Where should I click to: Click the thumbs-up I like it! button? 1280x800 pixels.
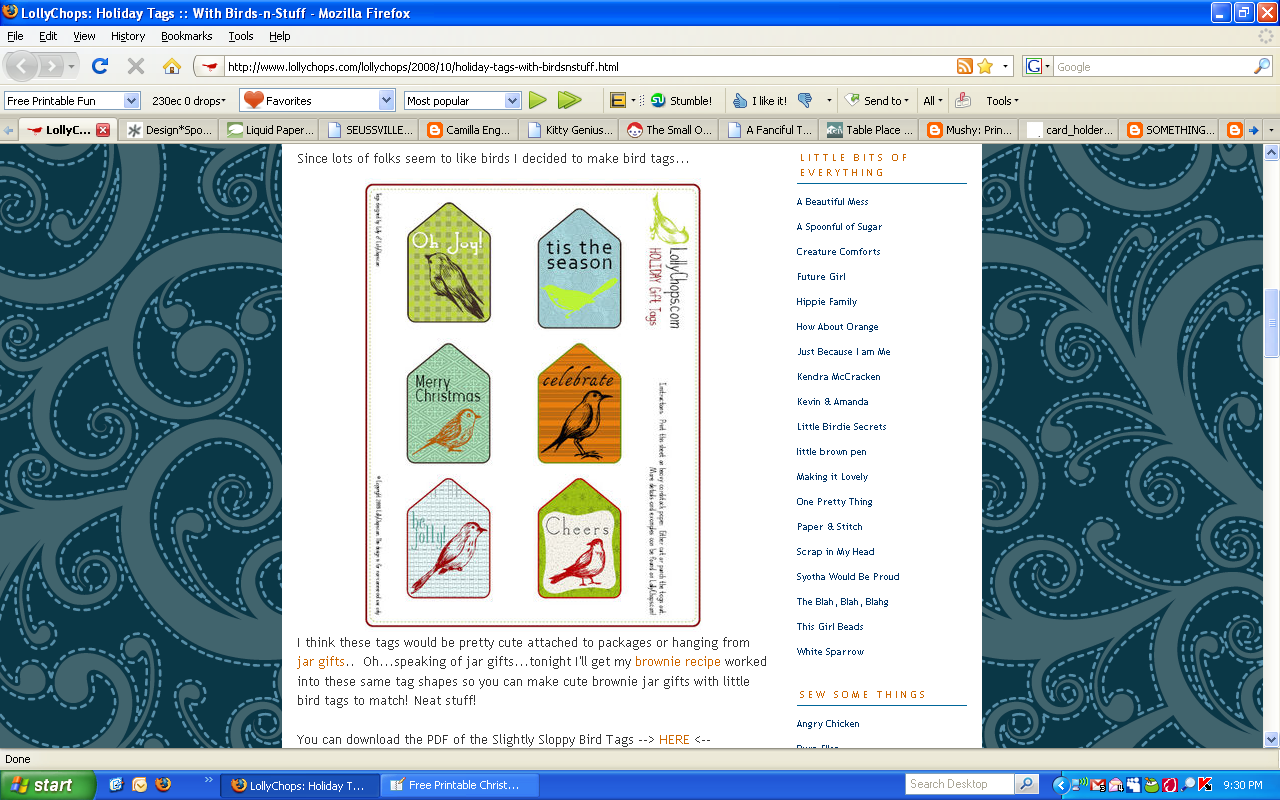click(x=759, y=100)
